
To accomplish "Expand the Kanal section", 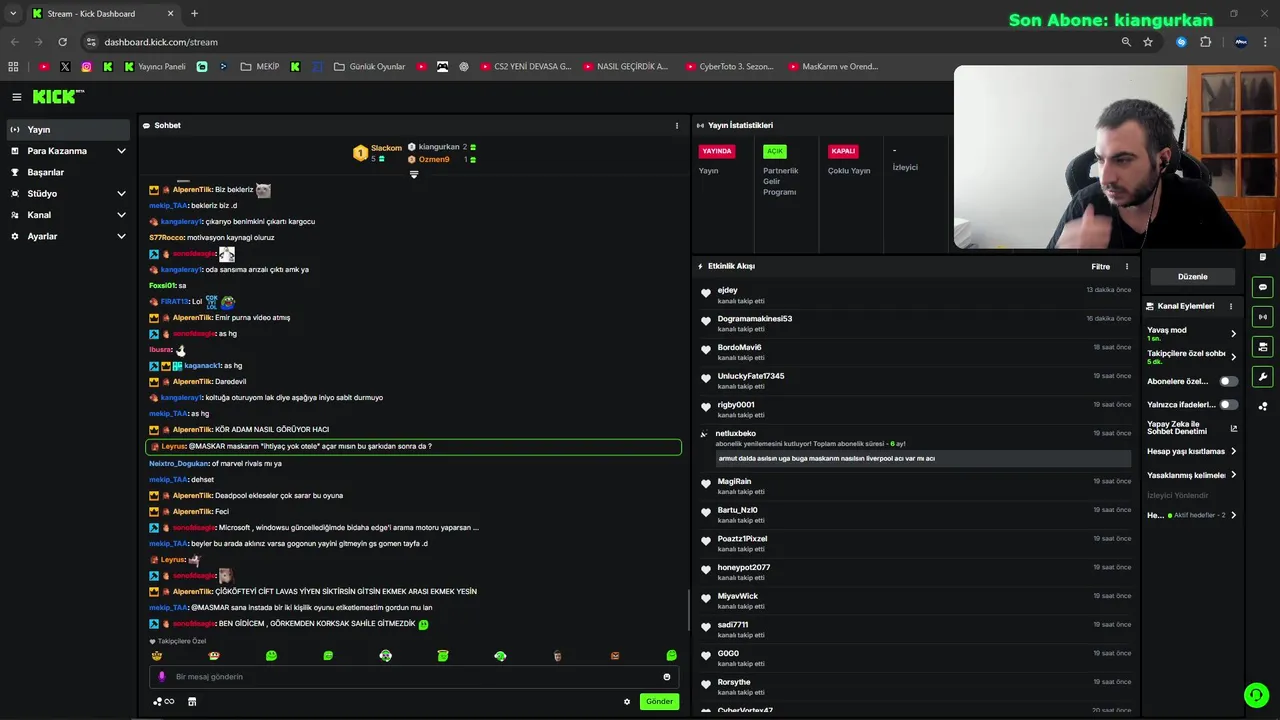I will pyautogui.click(x=66, y=215).
